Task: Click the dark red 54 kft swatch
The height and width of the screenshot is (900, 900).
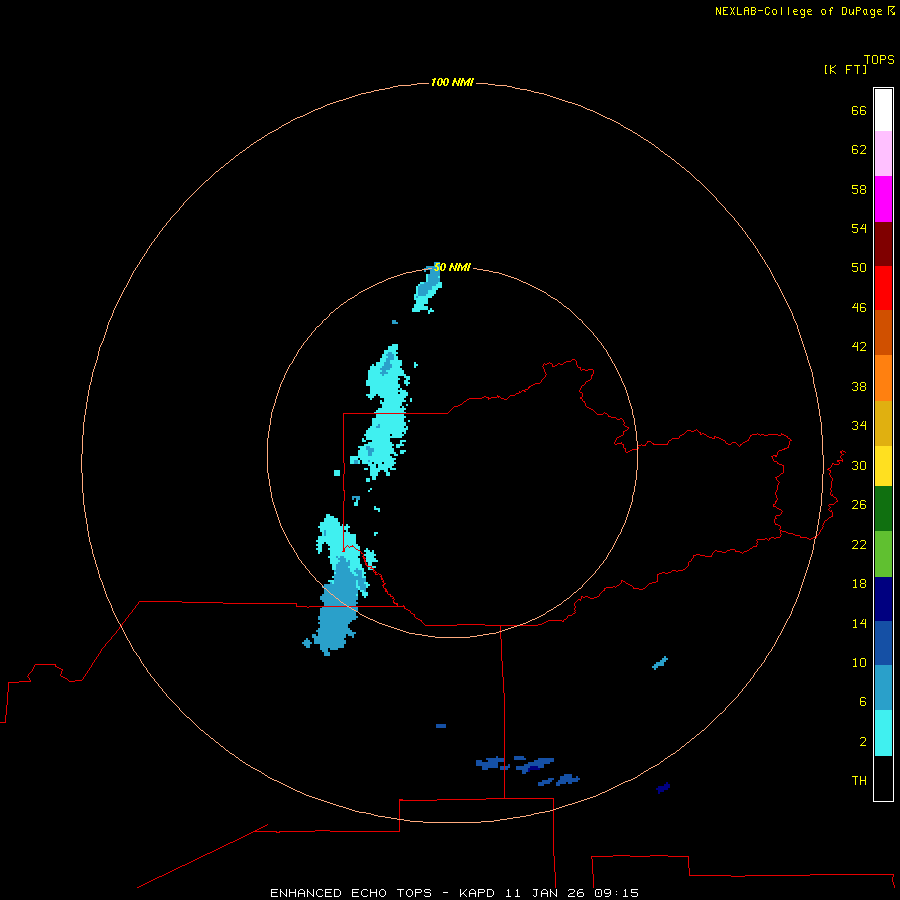Action: pyautogui.click(x=883, y=243)
